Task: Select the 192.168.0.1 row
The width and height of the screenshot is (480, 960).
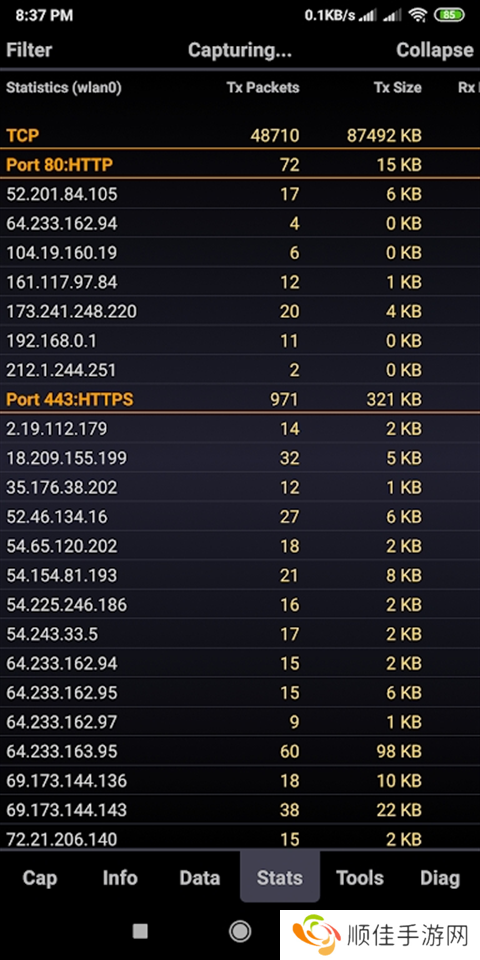Action: (240, 341)
